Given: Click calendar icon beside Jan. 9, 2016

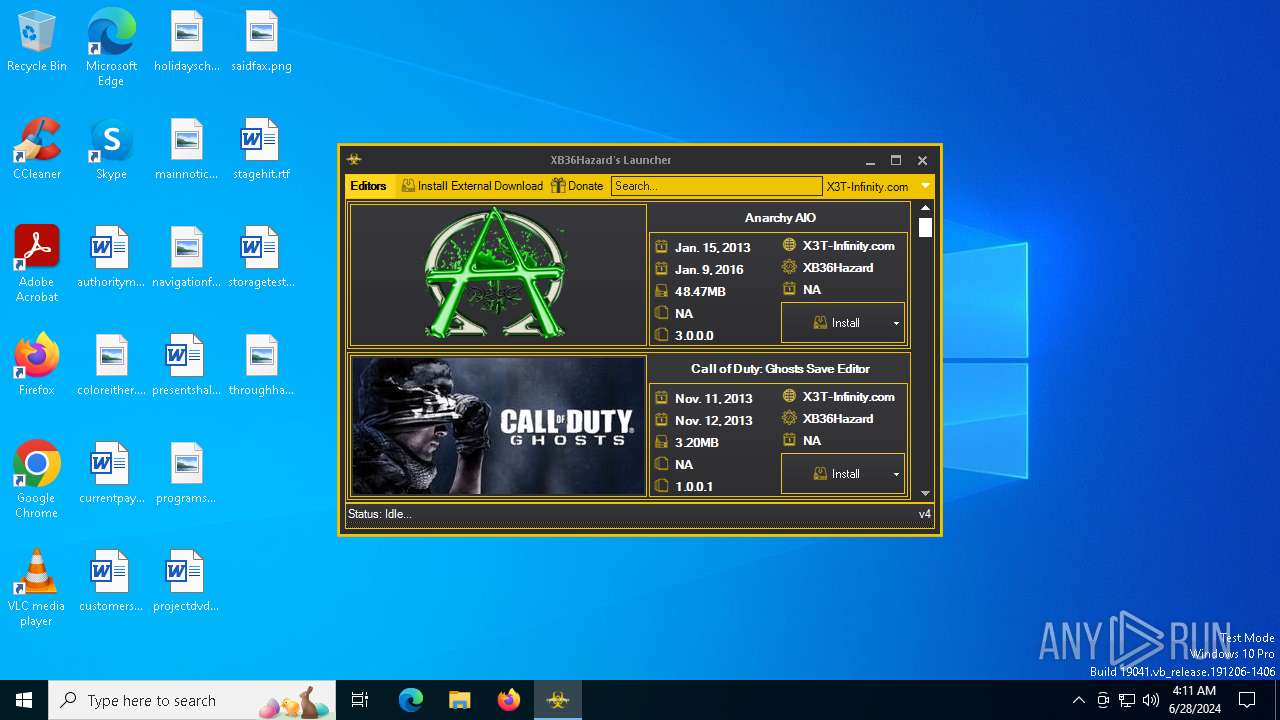Looking at the screenshot, I should coord(661,269).
